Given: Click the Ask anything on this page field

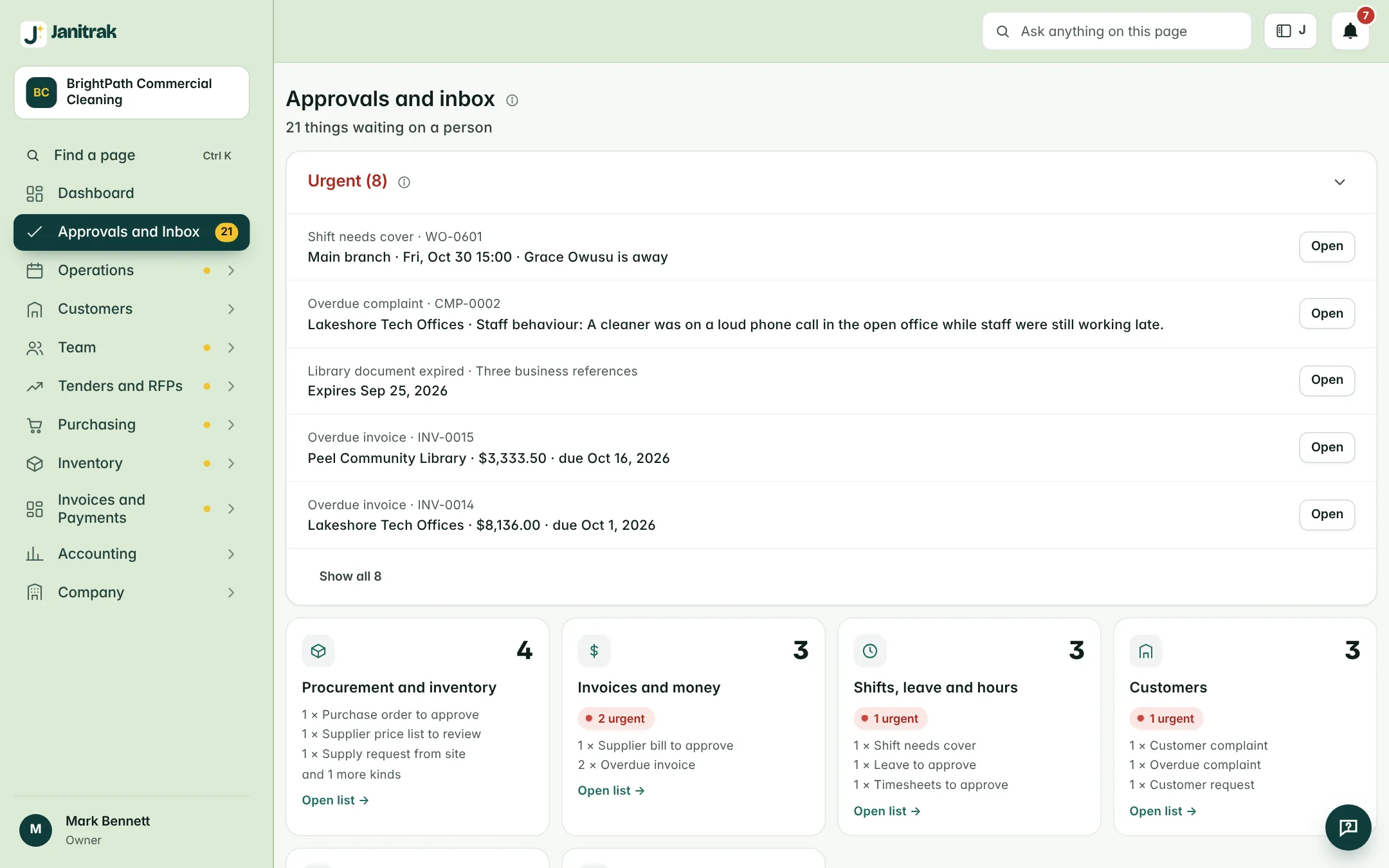Looking at the screenshot, I should point(1116,32).
